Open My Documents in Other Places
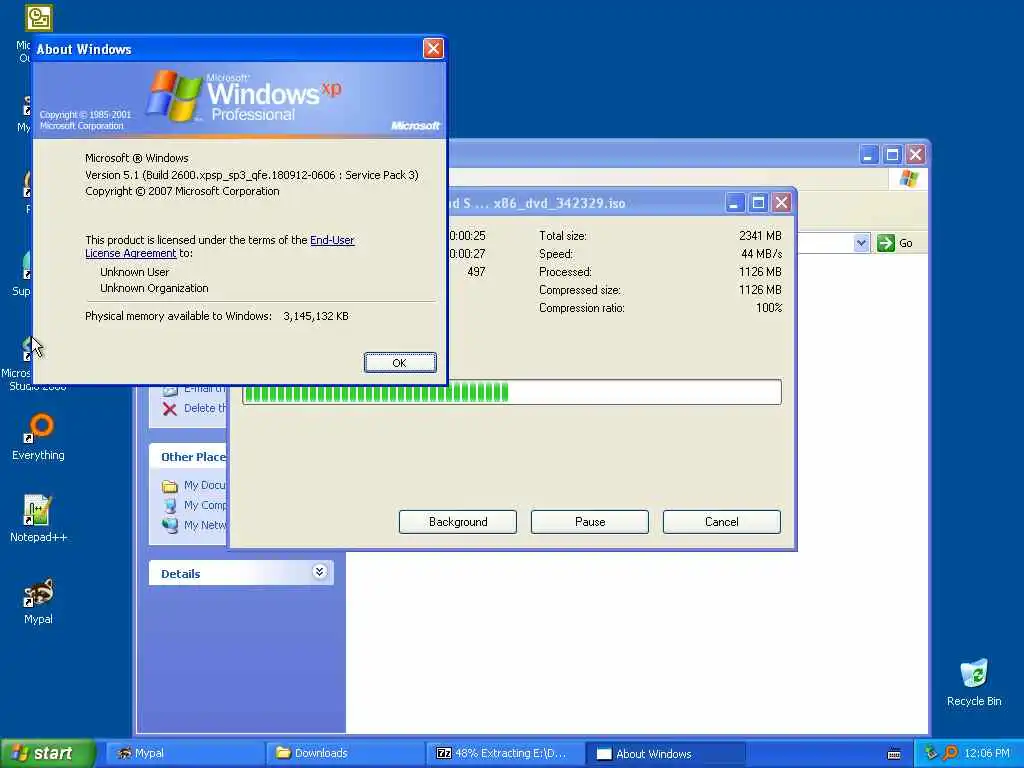The width and height of the screenshot is (1024, 768). tap(194, 485)
